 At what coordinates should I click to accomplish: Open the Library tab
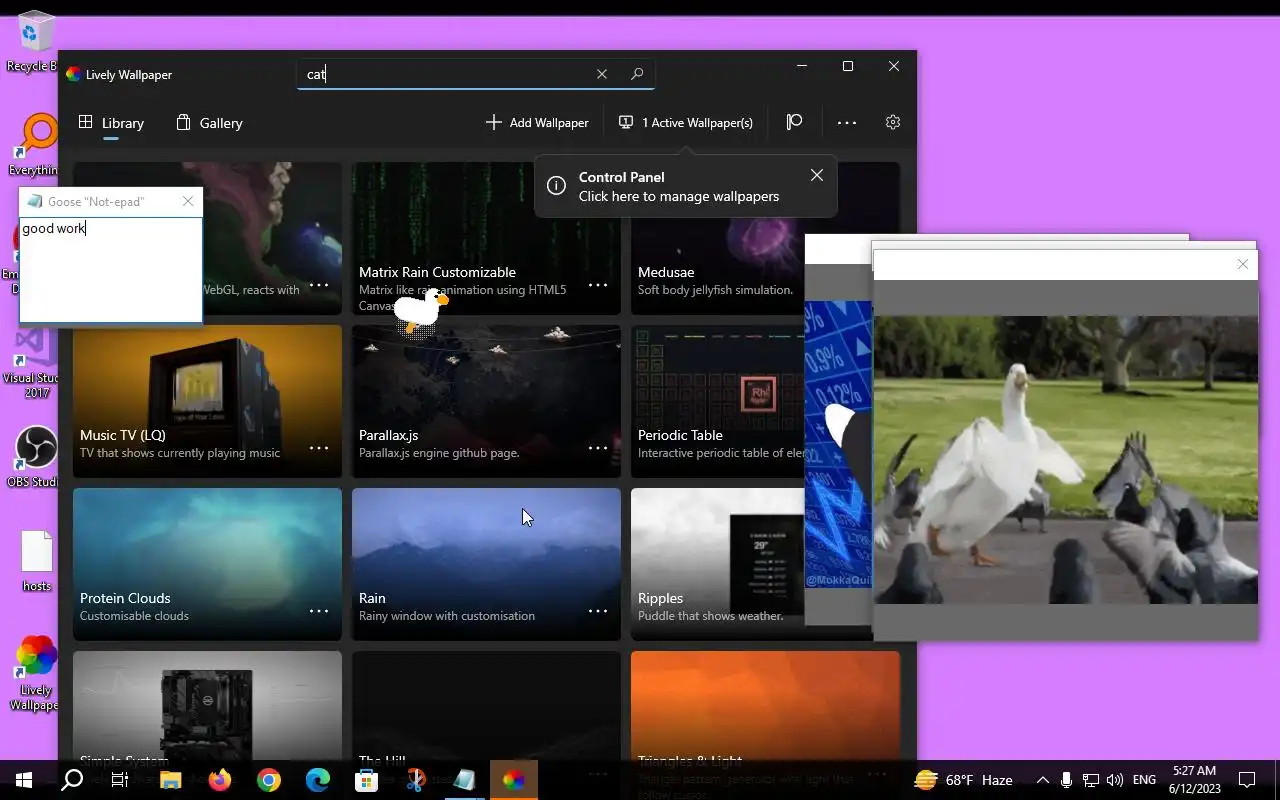[111, 123]
